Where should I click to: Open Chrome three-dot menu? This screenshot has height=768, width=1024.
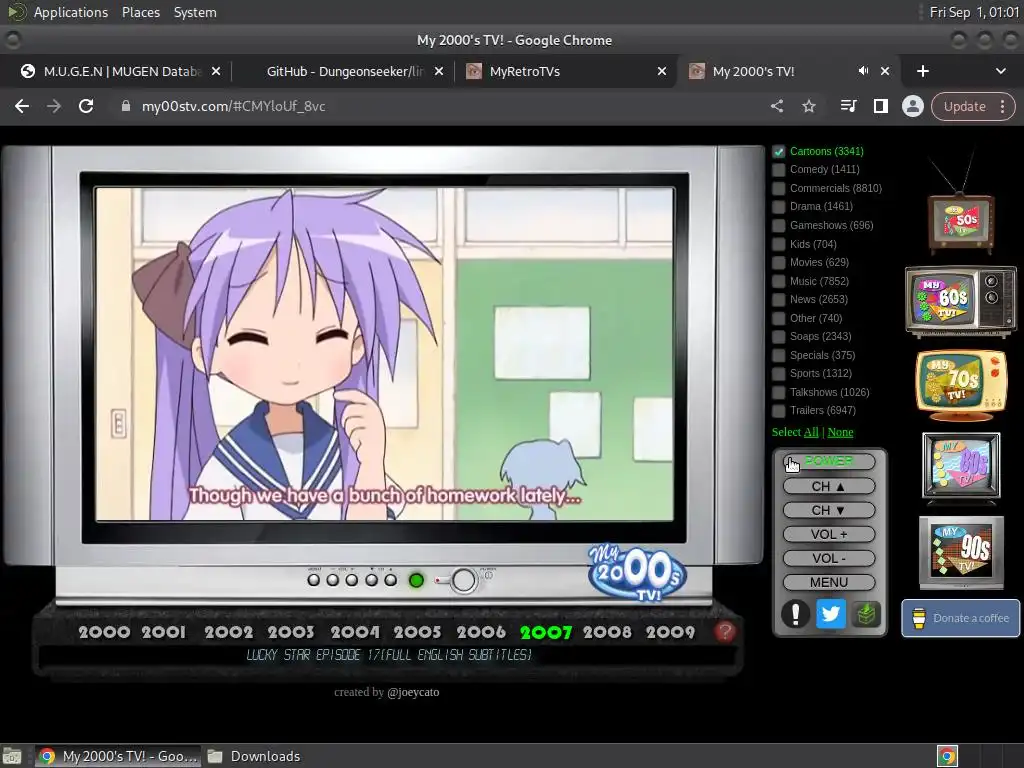[1002, 106]
